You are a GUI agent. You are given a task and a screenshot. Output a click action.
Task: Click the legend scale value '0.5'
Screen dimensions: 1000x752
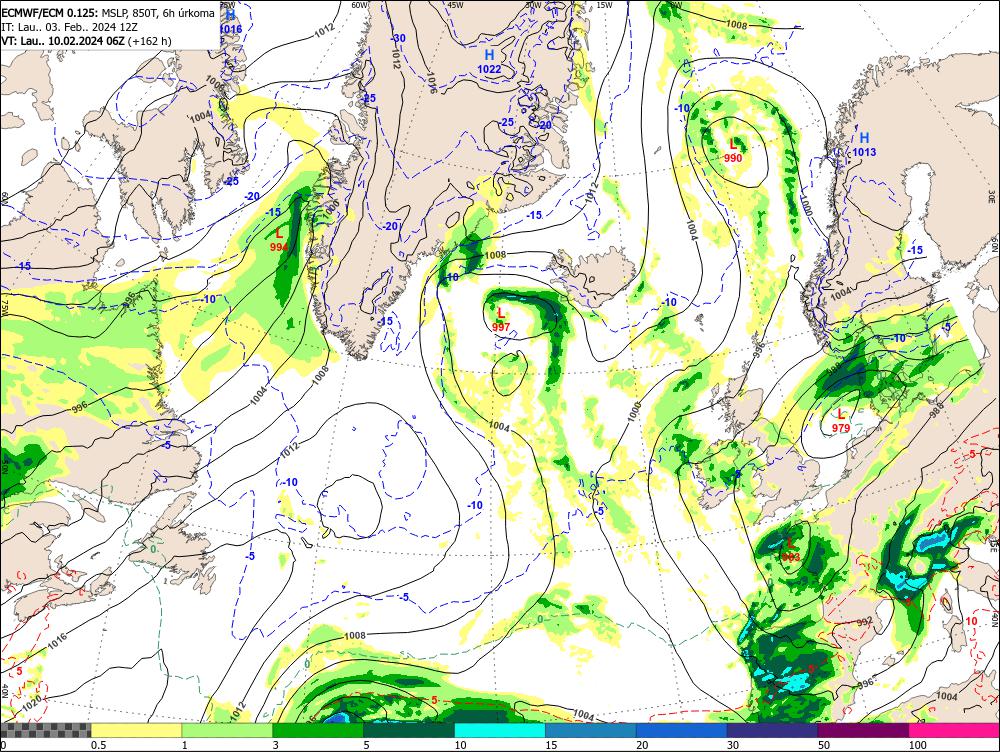pyautogui.click(x=98, y=745)
